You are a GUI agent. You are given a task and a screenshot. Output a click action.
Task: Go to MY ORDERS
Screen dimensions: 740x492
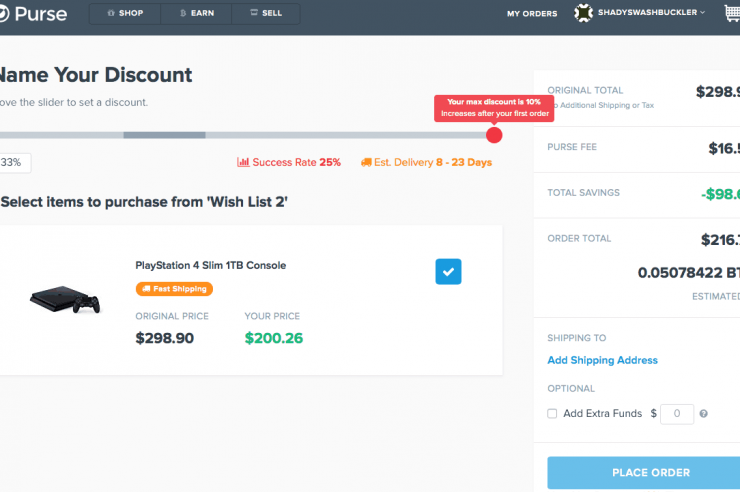[532, 14]
